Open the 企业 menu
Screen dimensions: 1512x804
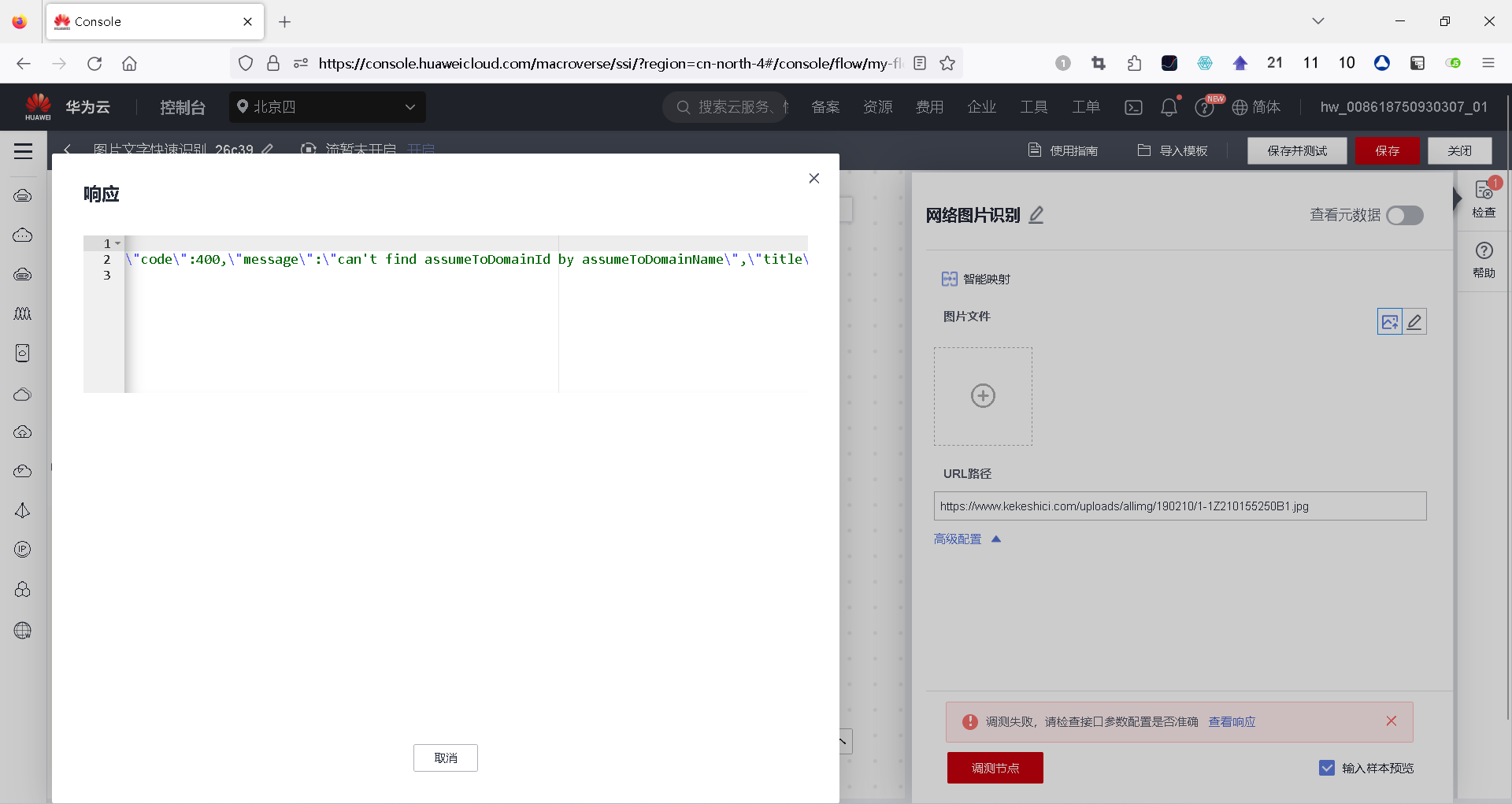[x=981, y=107]
